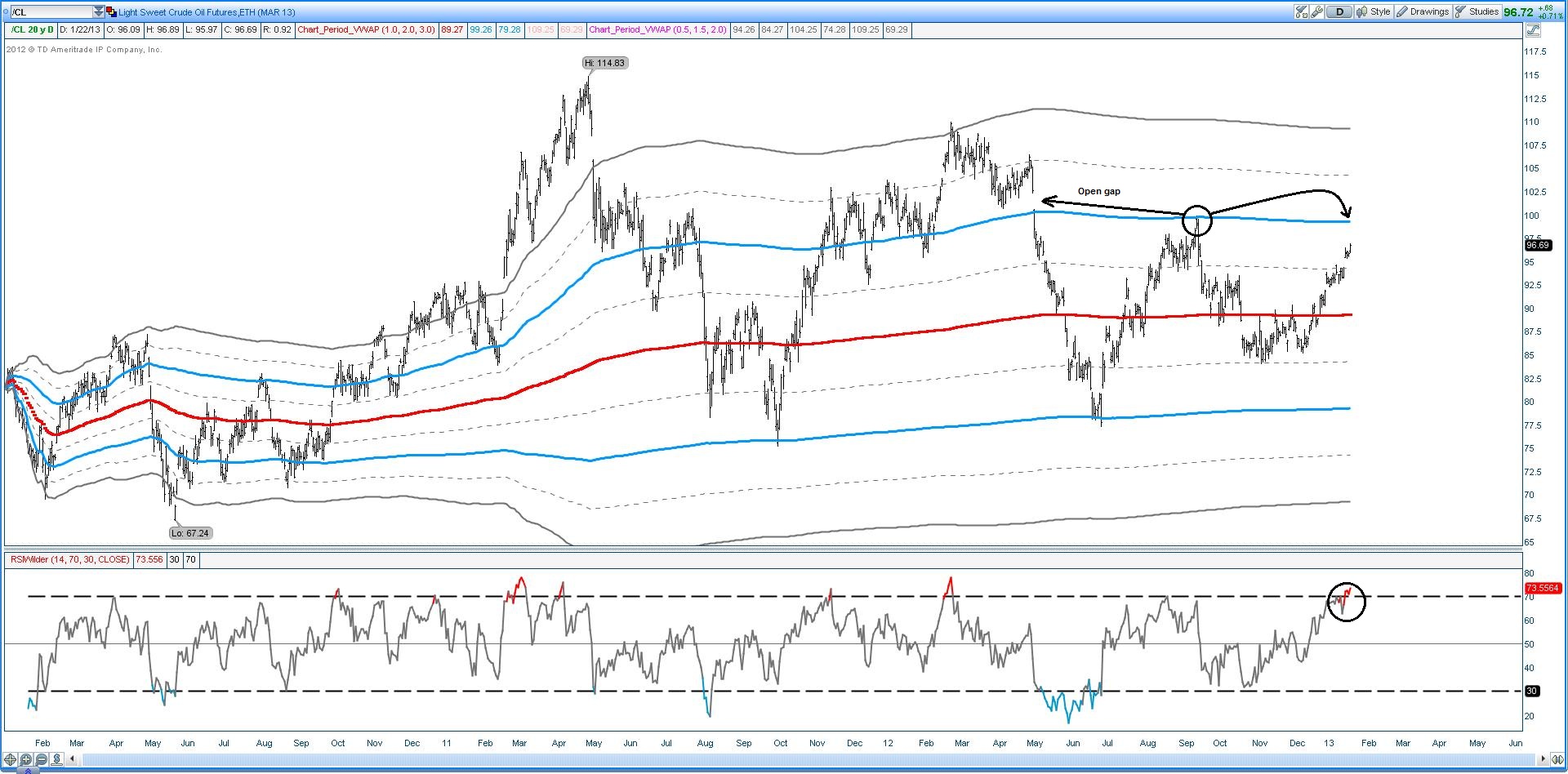Click the blue 79.28 lower band value

click(510, 30)
